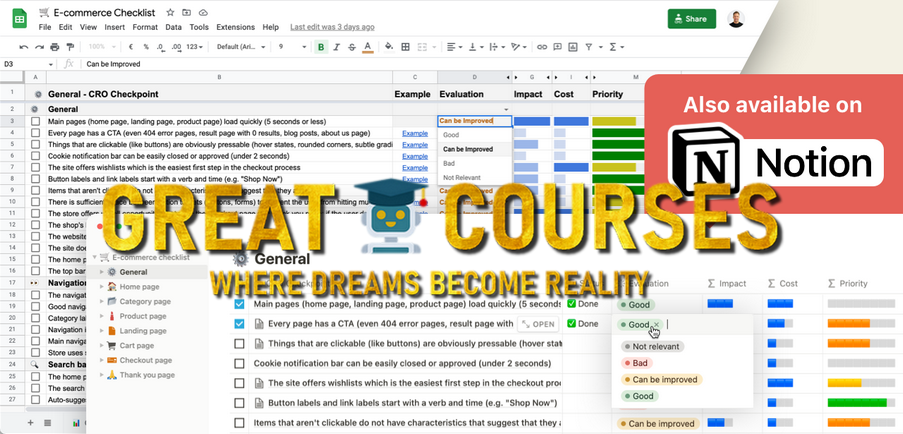Create a filter with the funnel icon
Screen dimensions: 903x434
589,47
